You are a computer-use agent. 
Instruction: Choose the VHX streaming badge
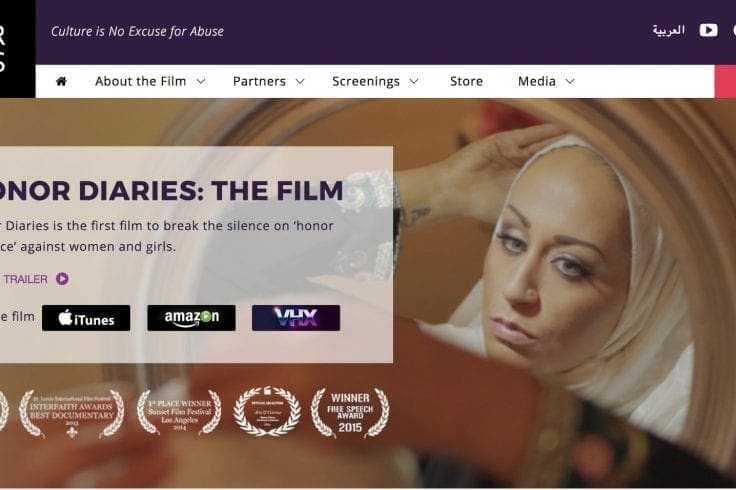(x=296, y=318)
